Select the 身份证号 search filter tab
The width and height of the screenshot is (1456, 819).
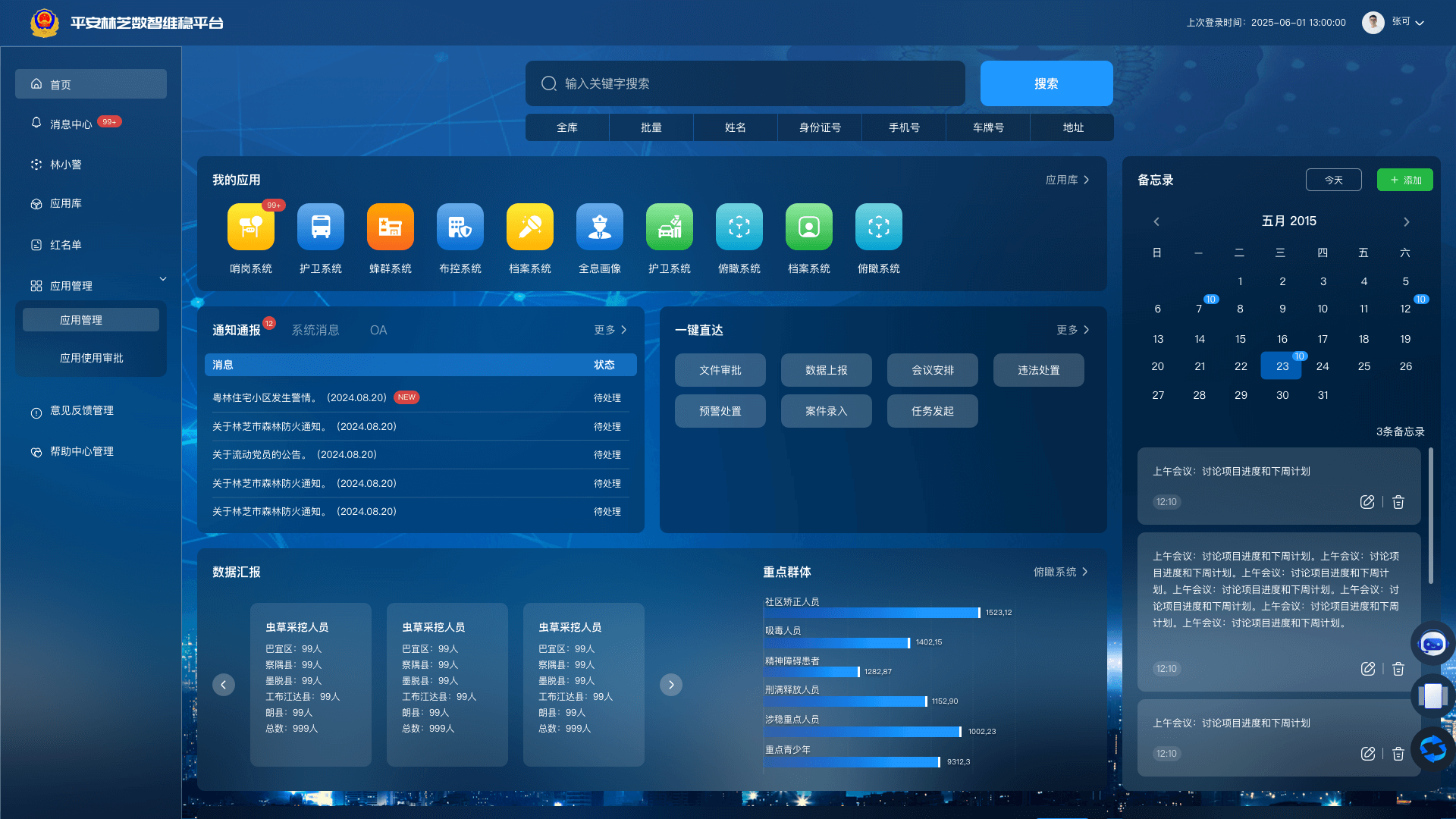[x=820, y=127]
